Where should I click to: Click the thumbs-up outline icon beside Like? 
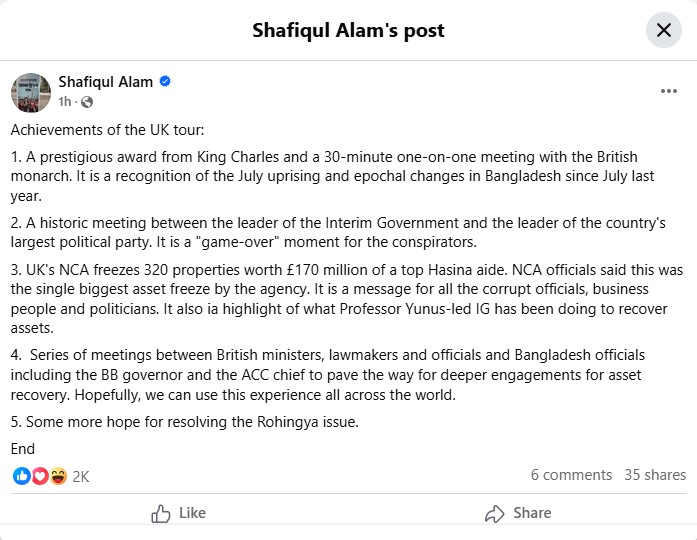tap(160, 514)
